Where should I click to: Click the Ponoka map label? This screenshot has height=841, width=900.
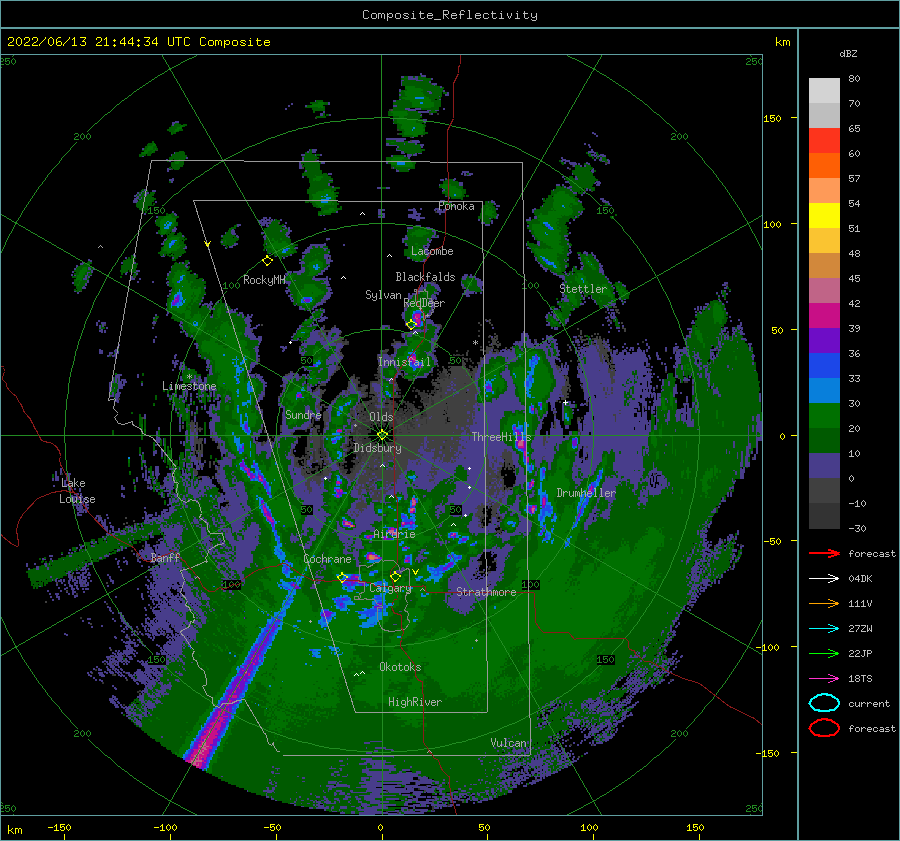(456, 206)
